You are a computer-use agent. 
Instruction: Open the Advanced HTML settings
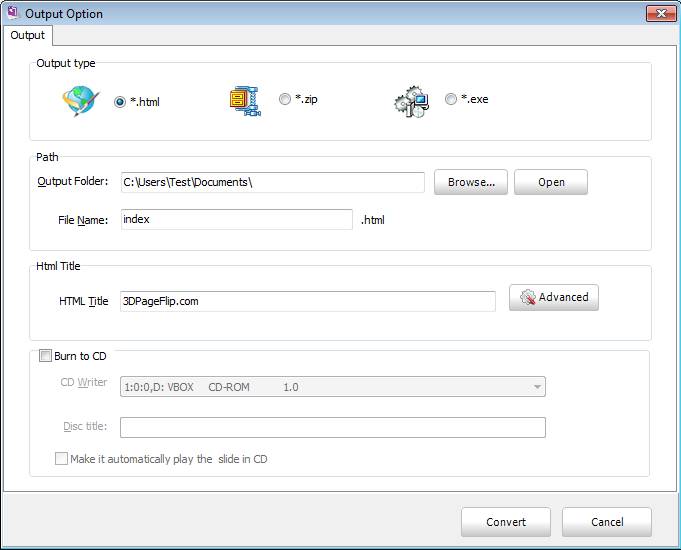coord(554,298)
